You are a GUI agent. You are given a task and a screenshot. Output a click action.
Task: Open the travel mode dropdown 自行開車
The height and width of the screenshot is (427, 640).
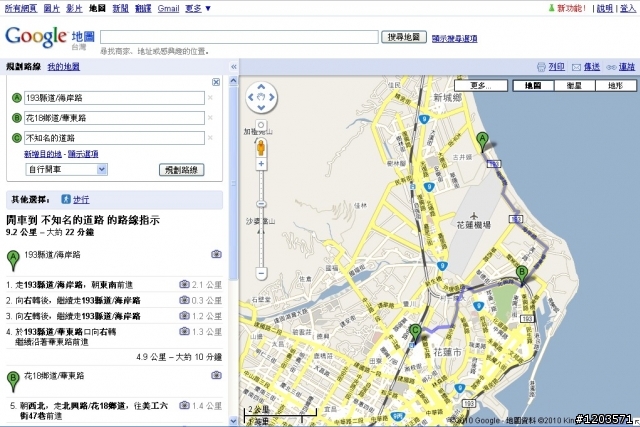point(67,169)
